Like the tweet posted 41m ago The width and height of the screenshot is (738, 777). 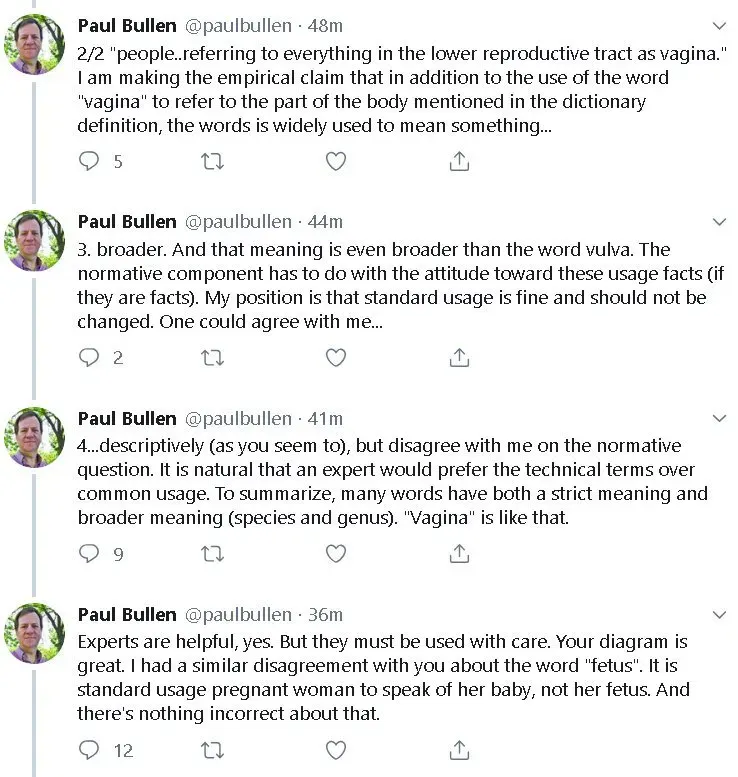336,553
